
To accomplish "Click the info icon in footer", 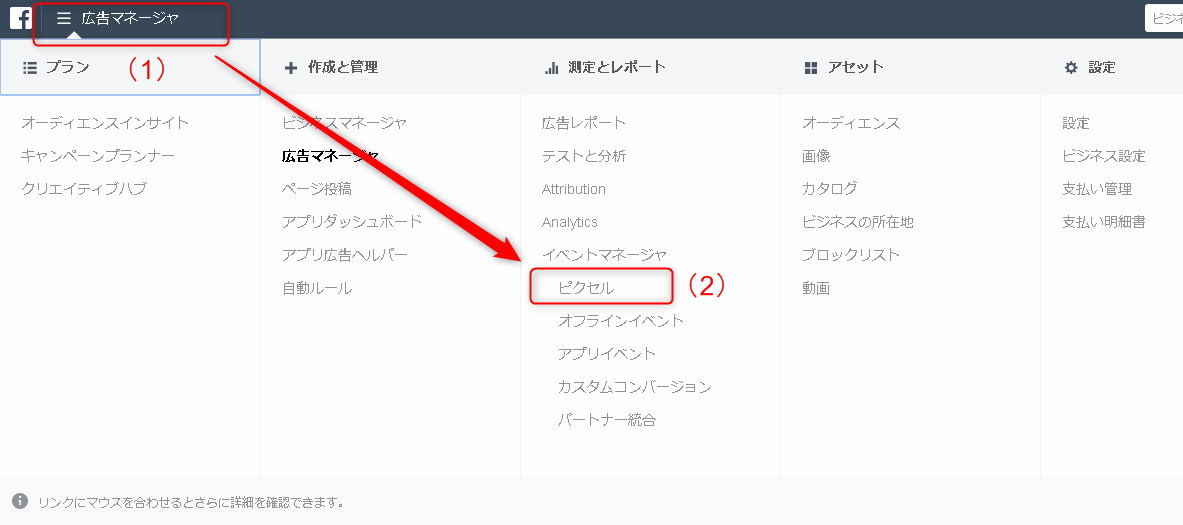I will click(x=20, y=501).
